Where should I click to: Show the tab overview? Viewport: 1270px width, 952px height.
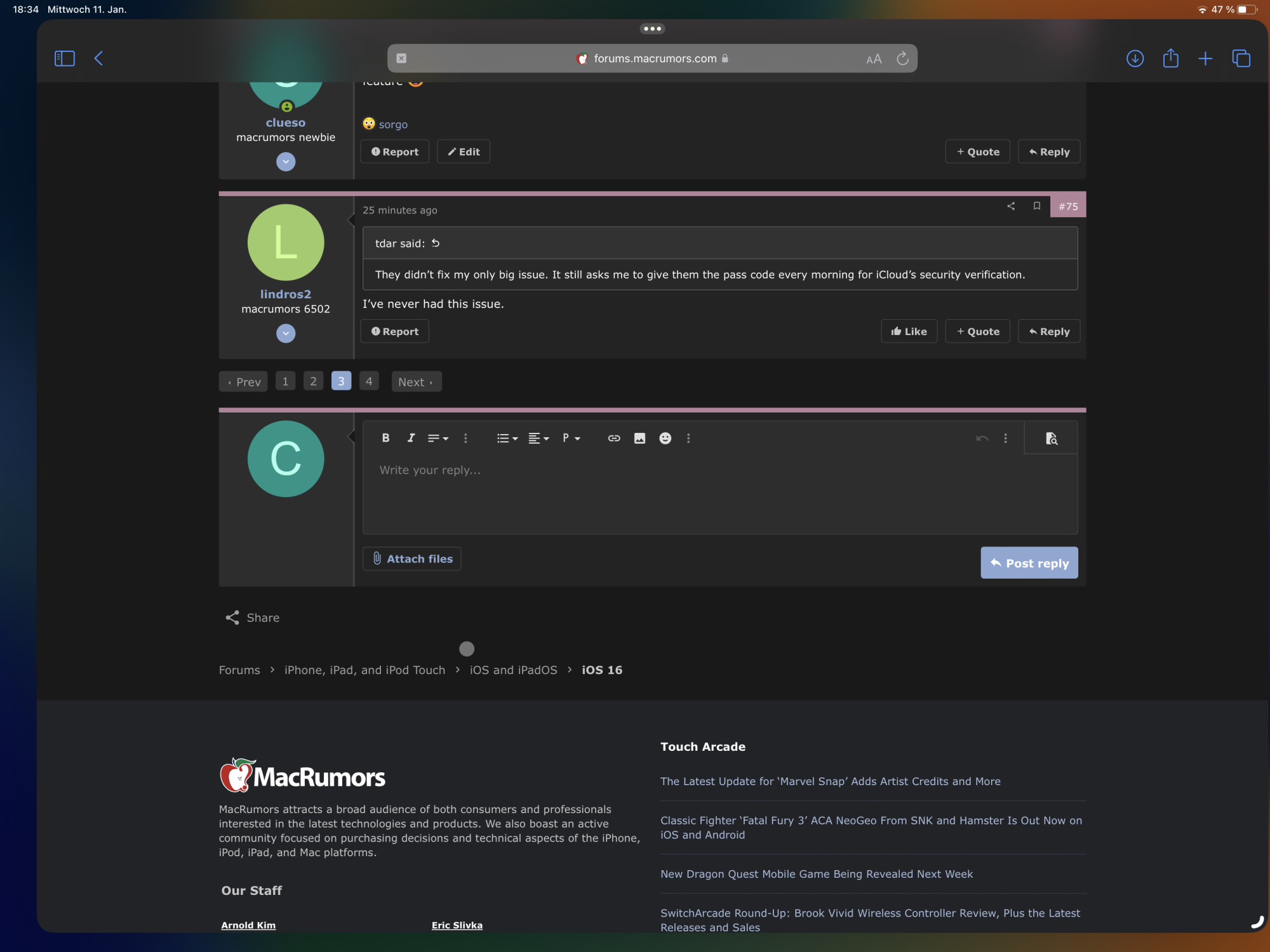(1241, 58)
